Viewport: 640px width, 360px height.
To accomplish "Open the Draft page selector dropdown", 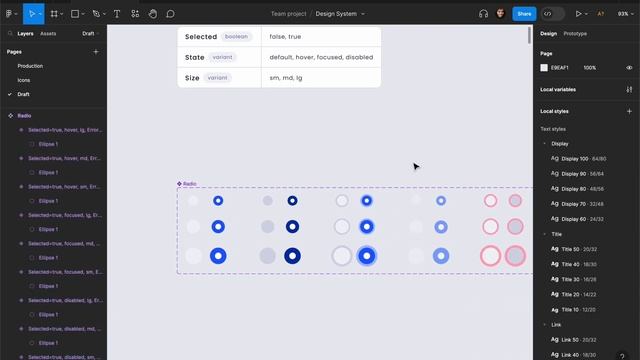I will click(91, 33).
